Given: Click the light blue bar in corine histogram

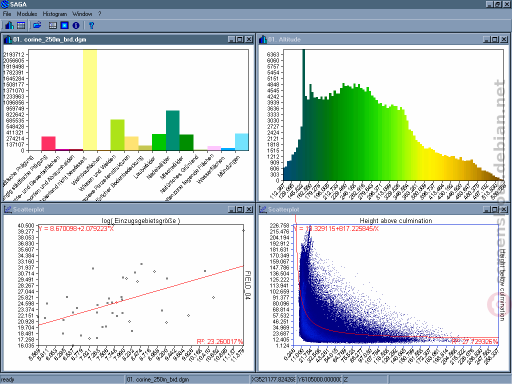Looking at the screenshot, I should (x=242, y=142).
